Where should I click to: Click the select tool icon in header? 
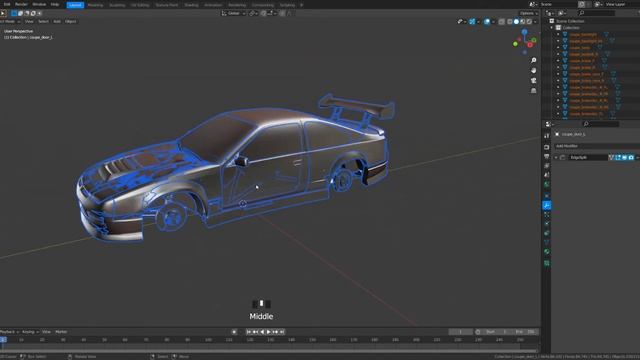click(3, 13)
